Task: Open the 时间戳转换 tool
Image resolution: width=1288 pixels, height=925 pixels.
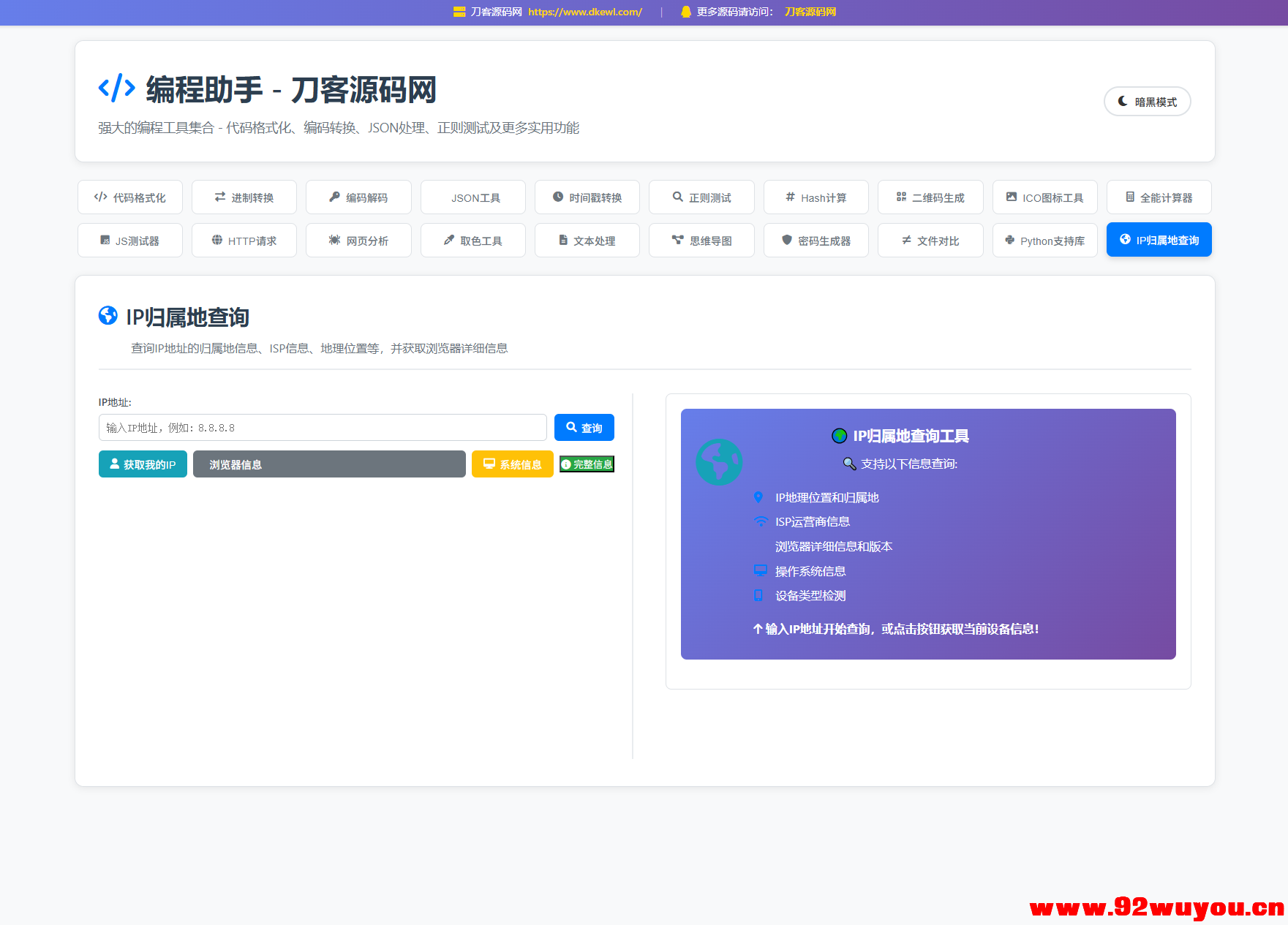Action: (587, 197)
